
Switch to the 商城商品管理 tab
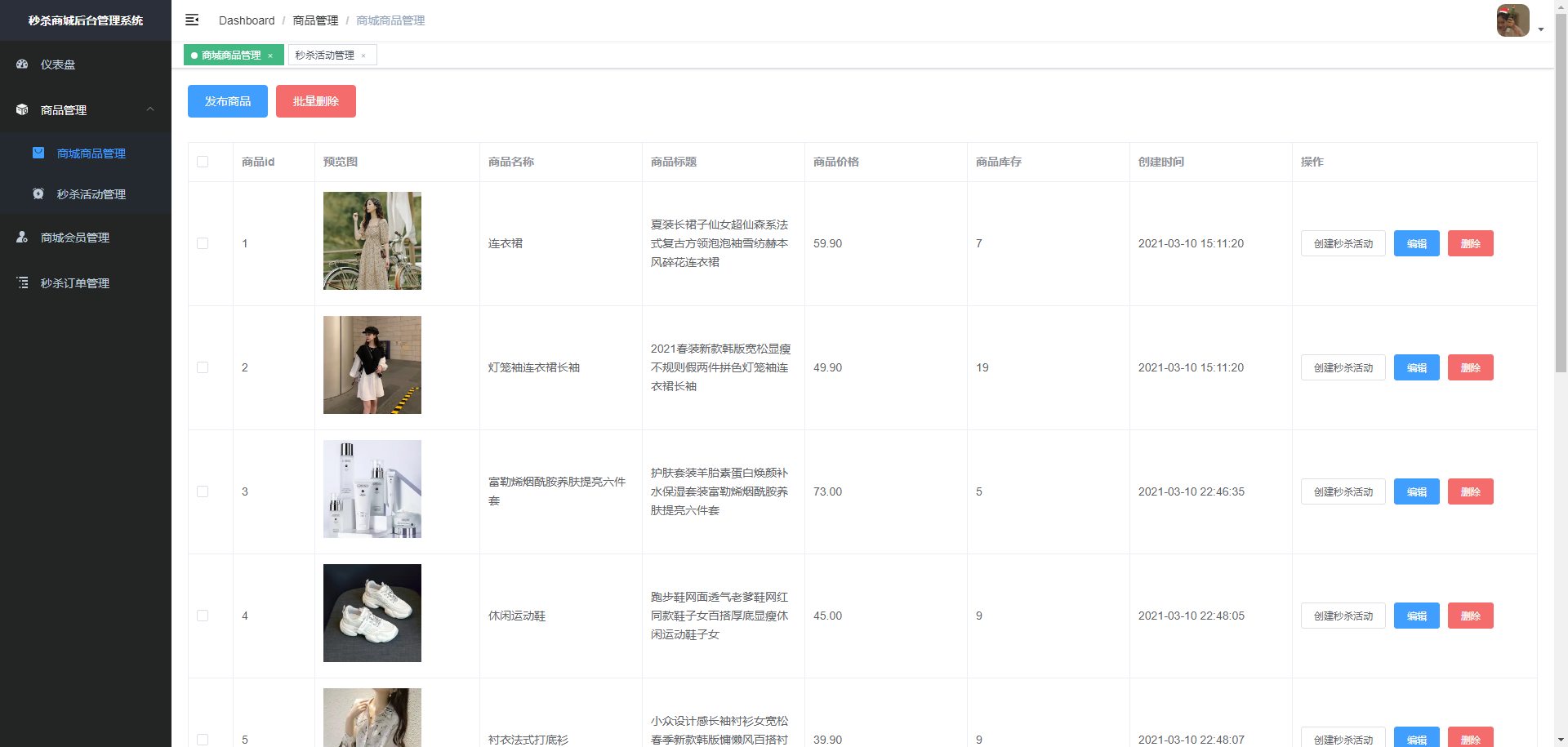(234, 55)
